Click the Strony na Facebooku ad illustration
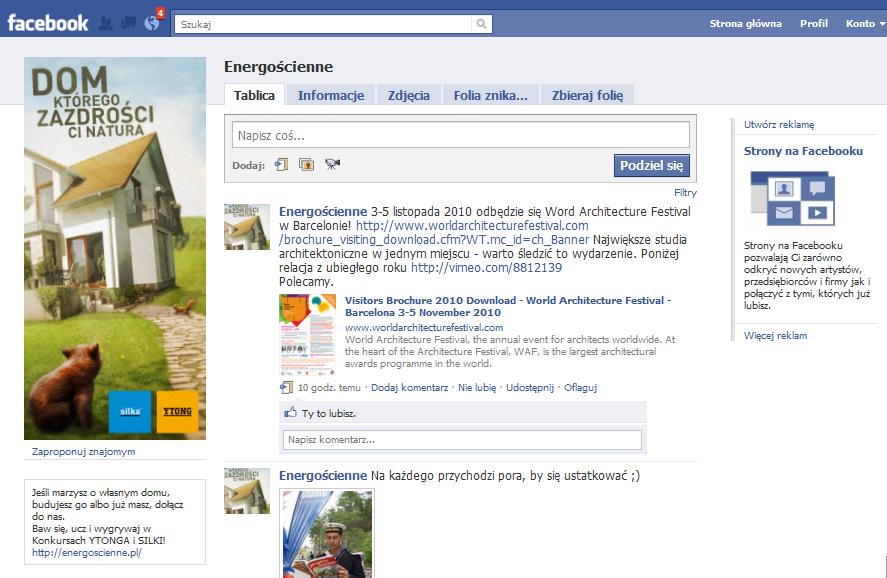The image size is (887, 578). [793, 199]
